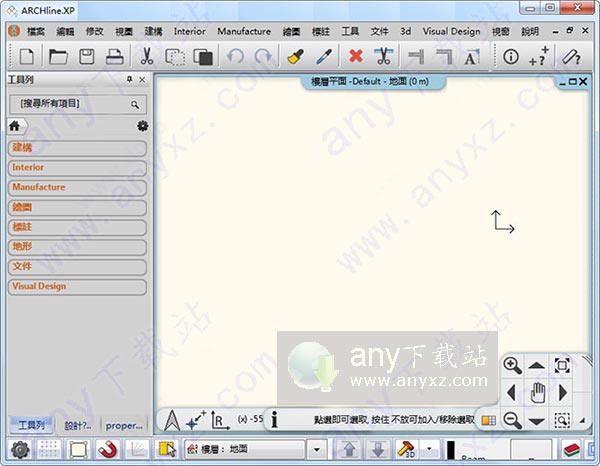Open the Manufacture menu in menu bar

[244, 31]
